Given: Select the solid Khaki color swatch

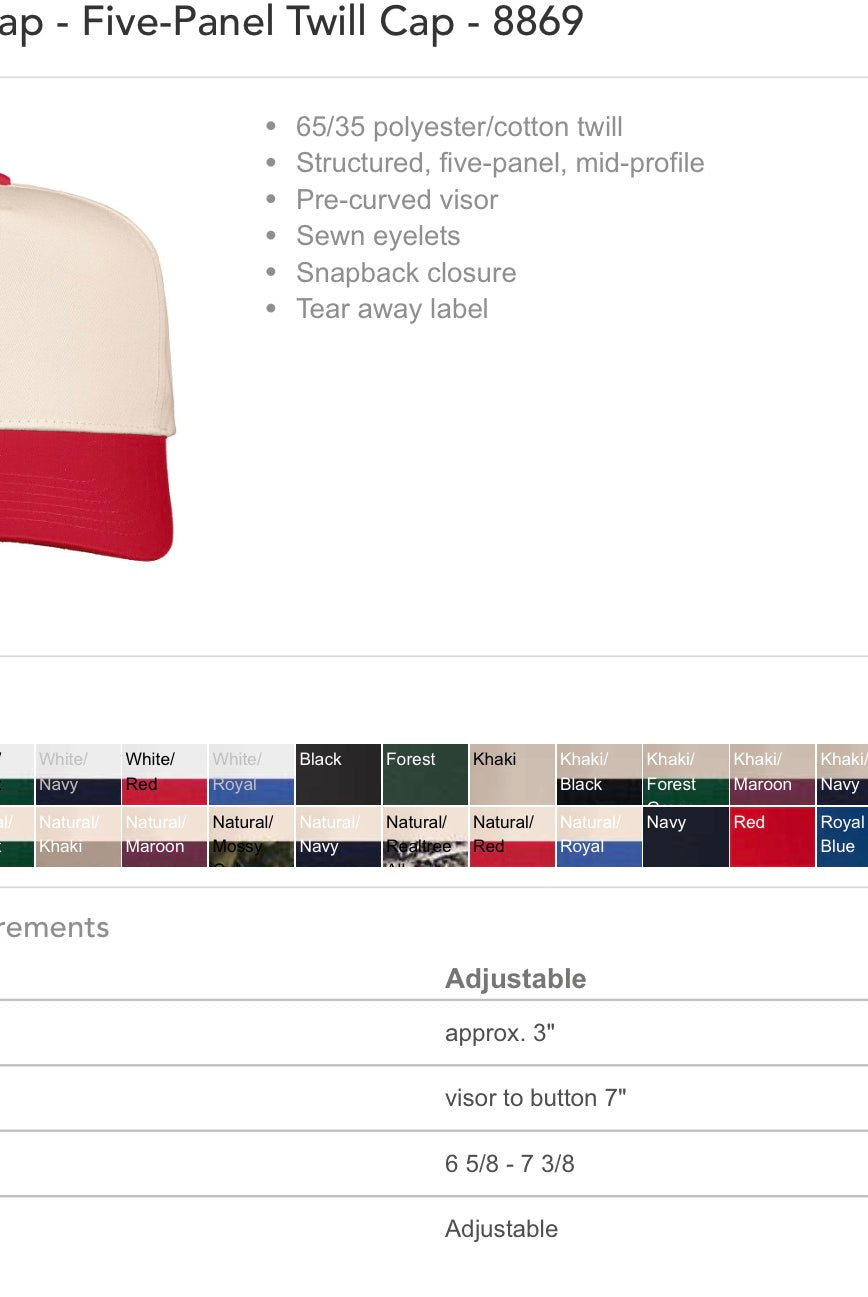Looking at the screenshot, I should pyautogui.click(x=512, y=774).
